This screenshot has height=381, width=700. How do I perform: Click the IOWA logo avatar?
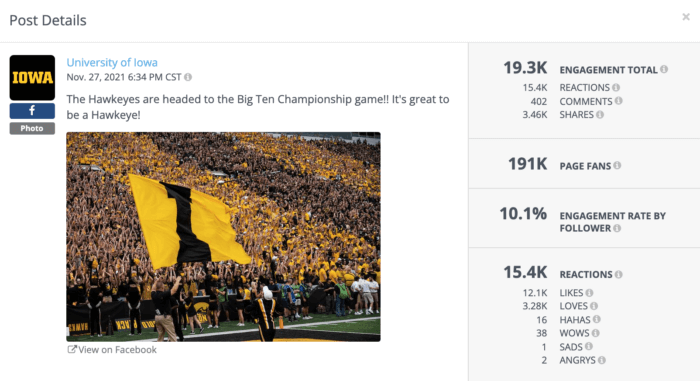pos(32,78)
